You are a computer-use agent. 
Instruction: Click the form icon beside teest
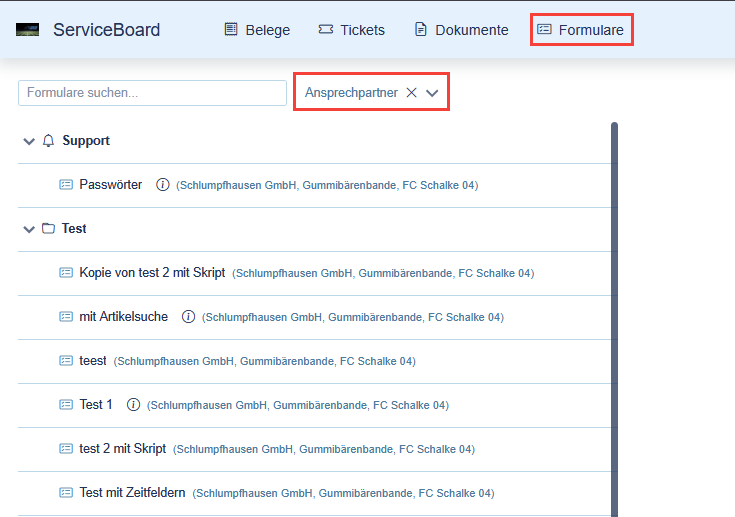pos(66,360)
